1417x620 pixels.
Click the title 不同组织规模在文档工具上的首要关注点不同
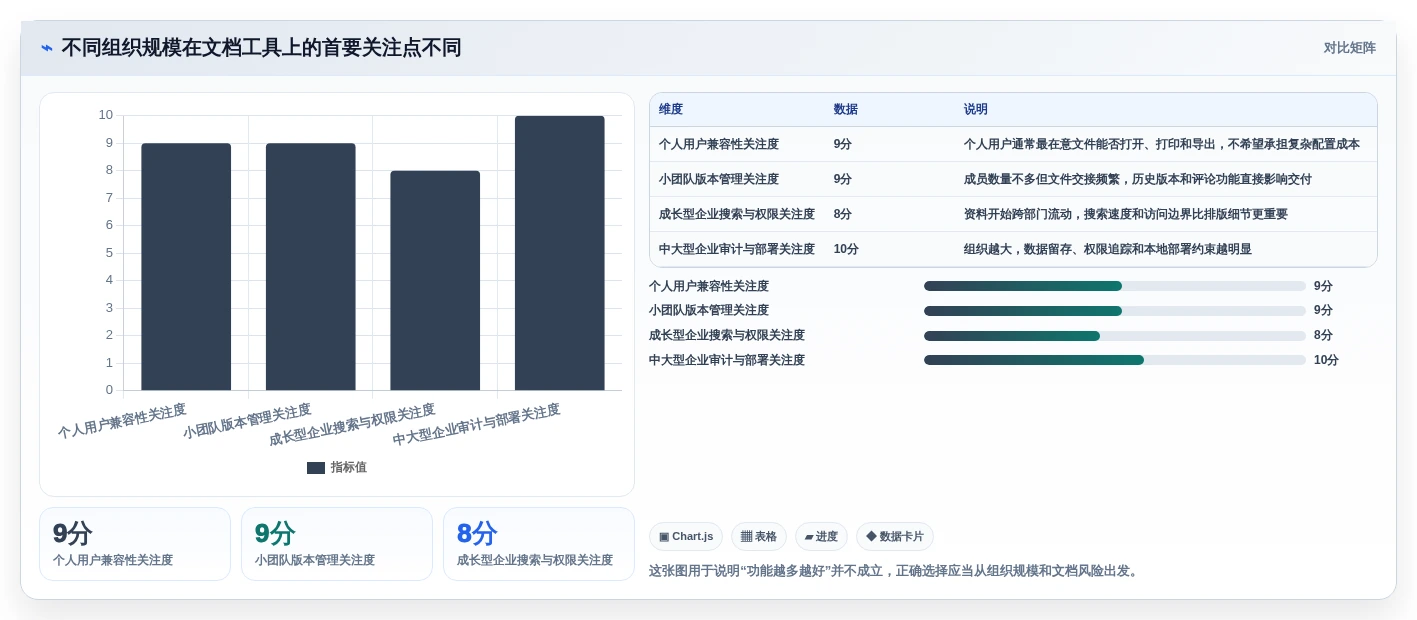click(261, 48)
